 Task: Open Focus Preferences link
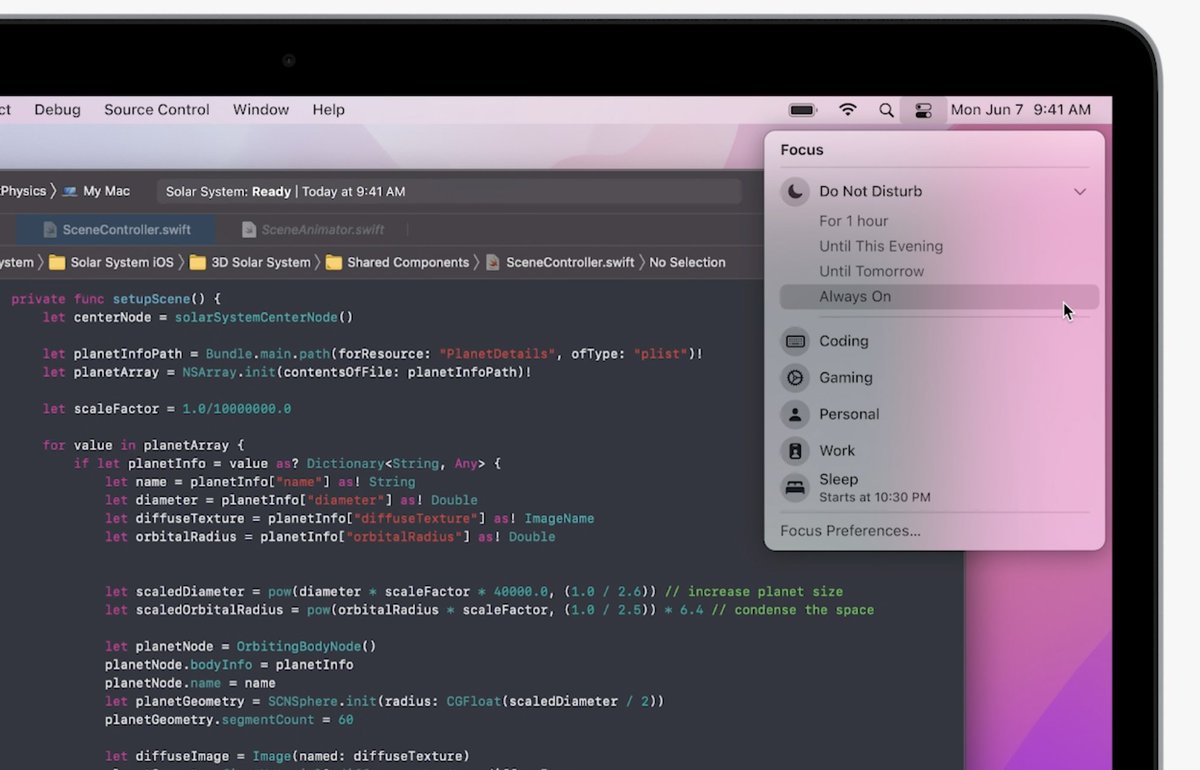point(850,531)
